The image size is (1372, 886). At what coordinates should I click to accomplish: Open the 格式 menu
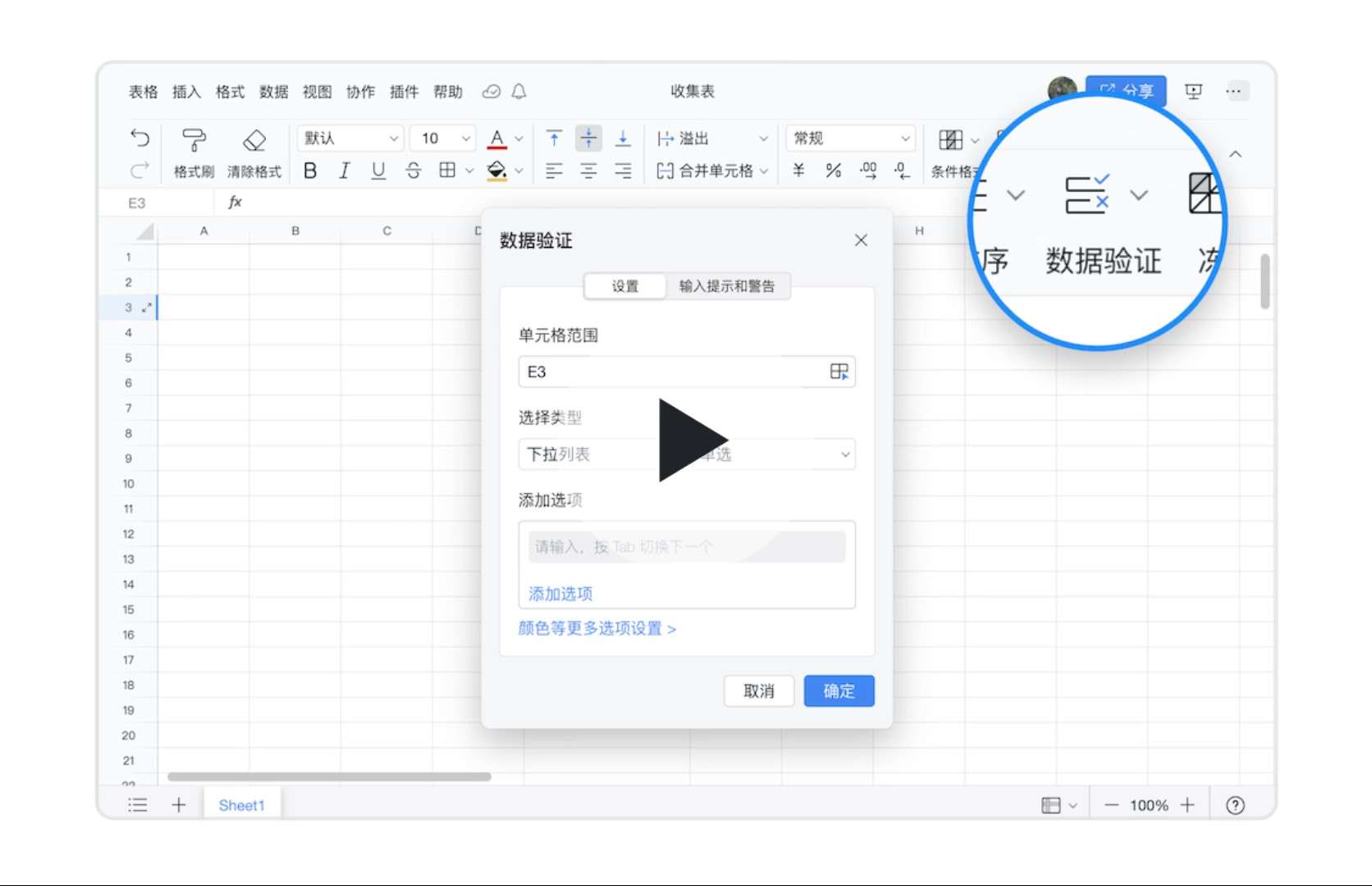pos(230,91)
